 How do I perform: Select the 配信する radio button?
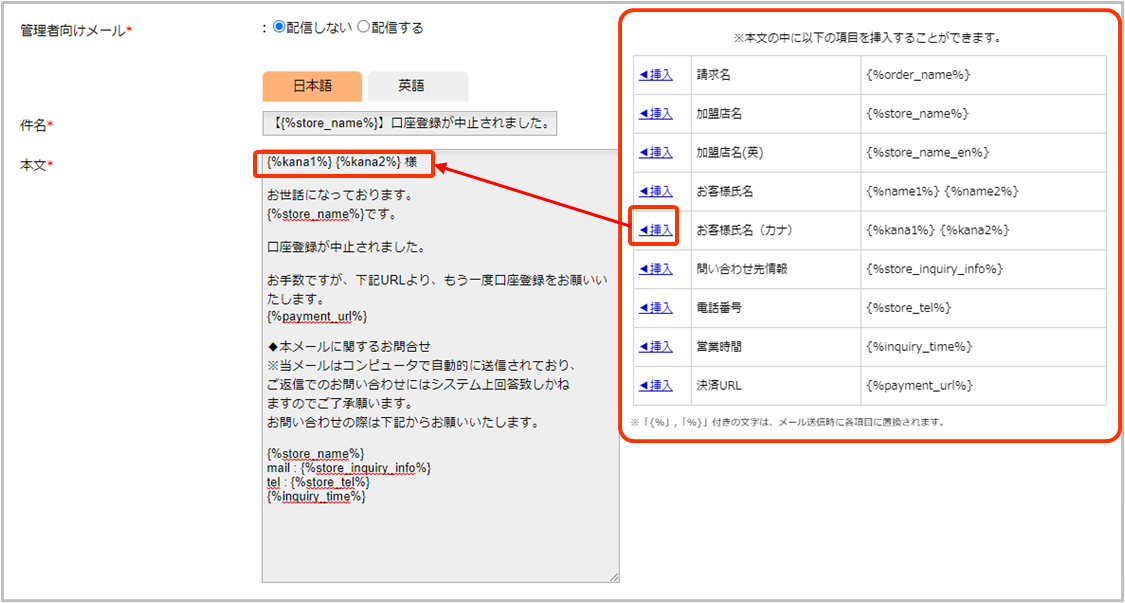pos(364,28)
